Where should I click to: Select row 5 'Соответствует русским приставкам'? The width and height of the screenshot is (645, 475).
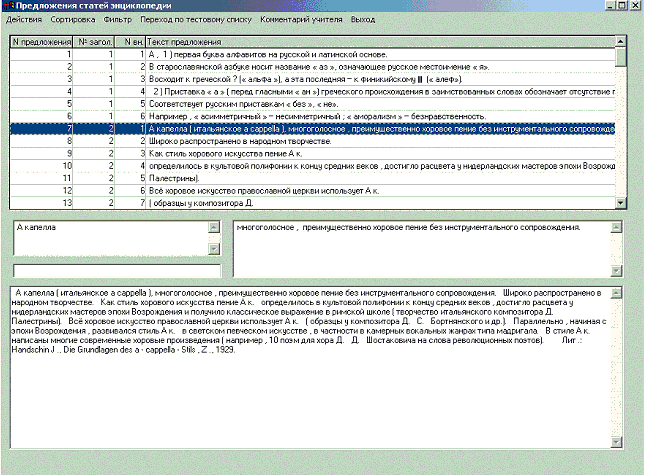pos(380,103)
